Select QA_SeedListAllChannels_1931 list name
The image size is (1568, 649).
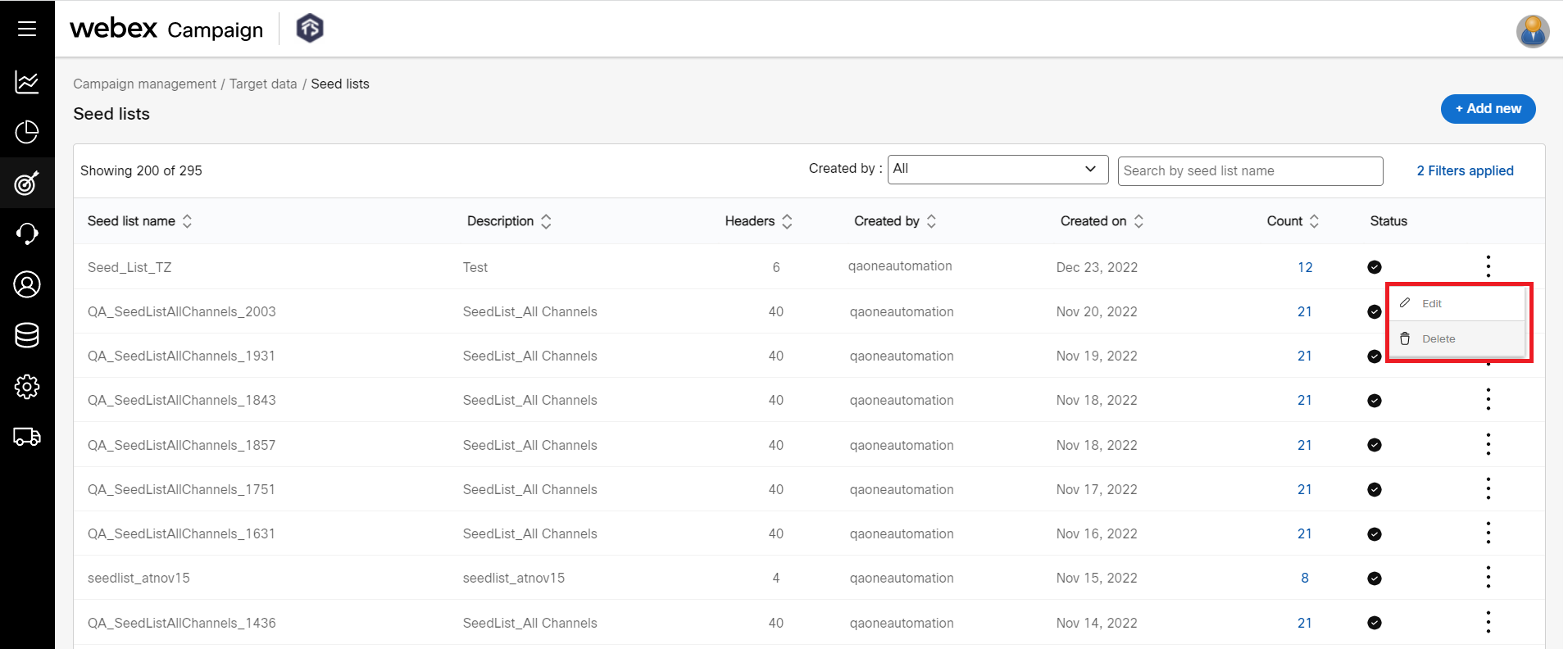coord(181,356)
